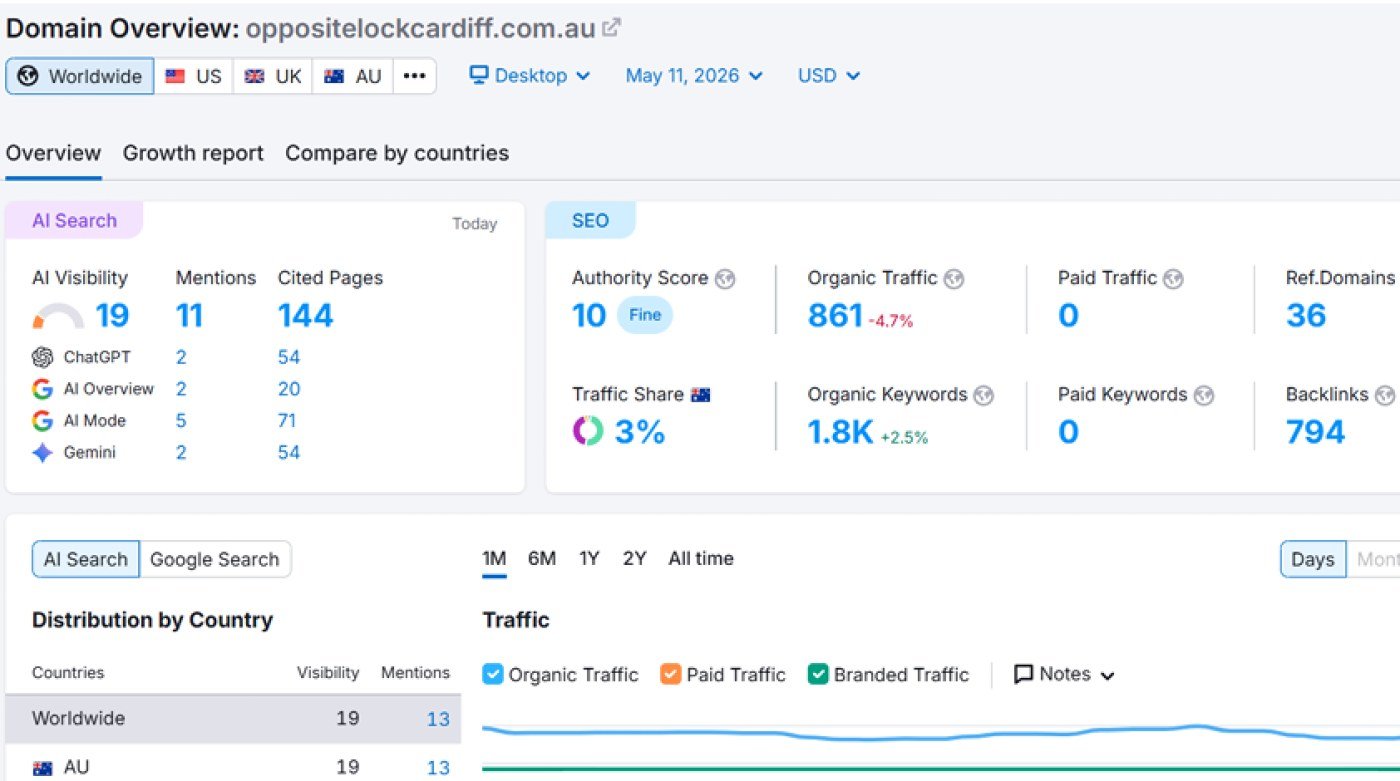1400x781 pixels.
Task: Toggle the Branded Traffic checkbox
Action: (x=818, y=674)
